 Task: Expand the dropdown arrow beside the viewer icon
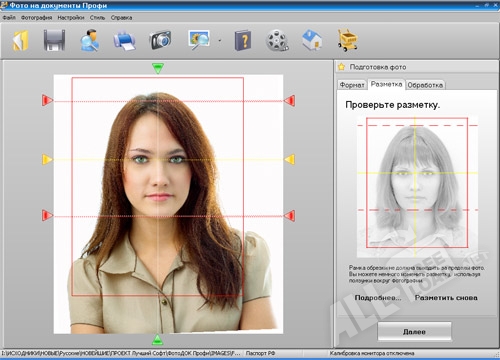[220, 40]
